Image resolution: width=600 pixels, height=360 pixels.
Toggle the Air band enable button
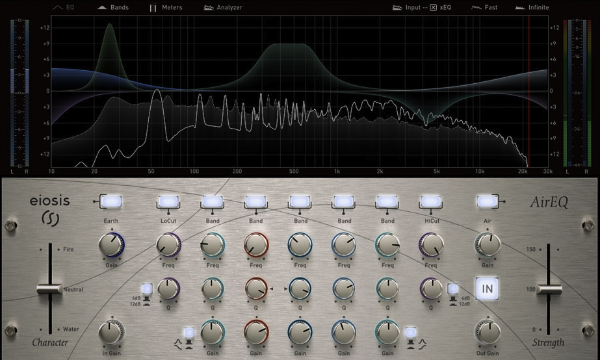point(487,201)
